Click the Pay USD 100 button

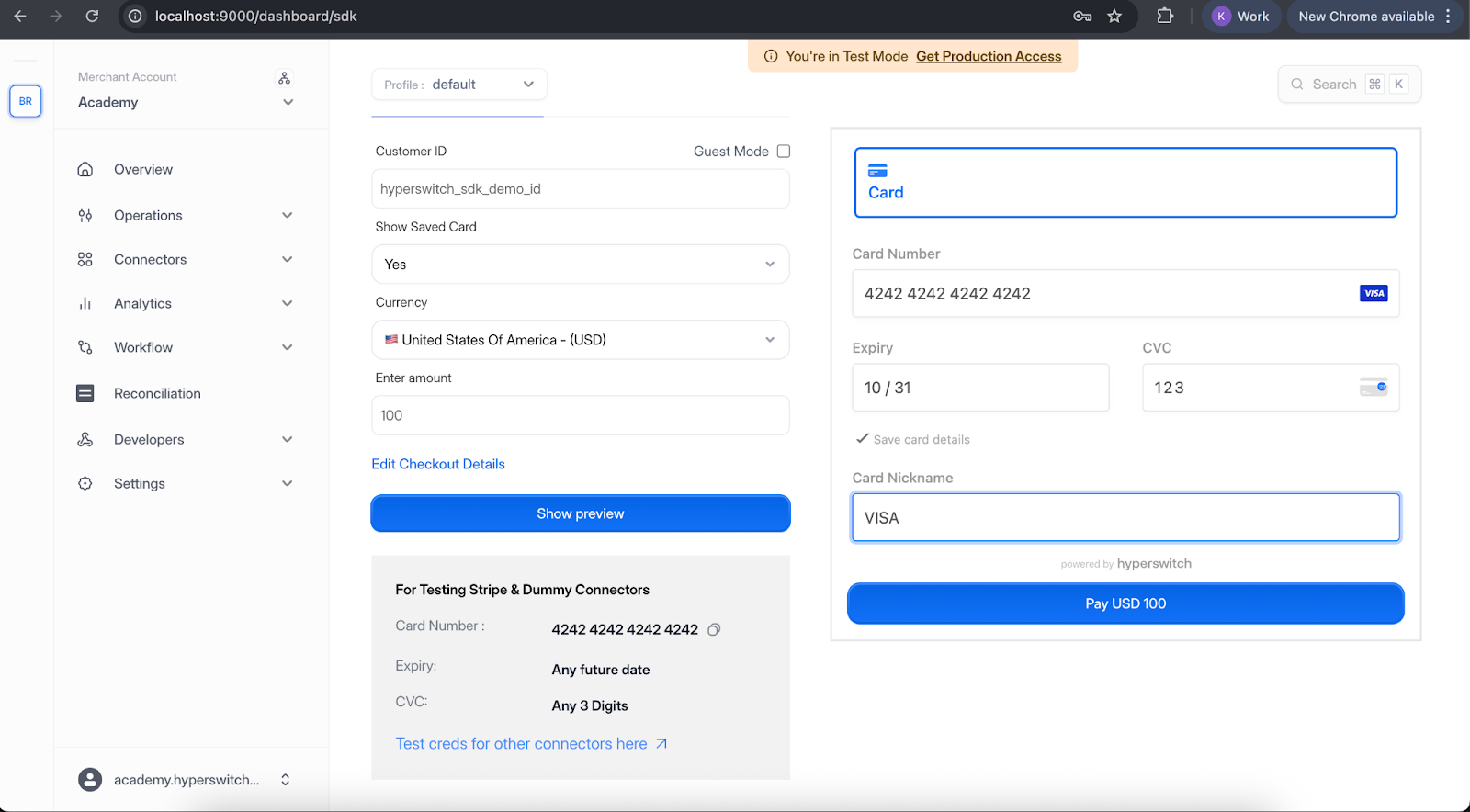[x=1125, y=603]
